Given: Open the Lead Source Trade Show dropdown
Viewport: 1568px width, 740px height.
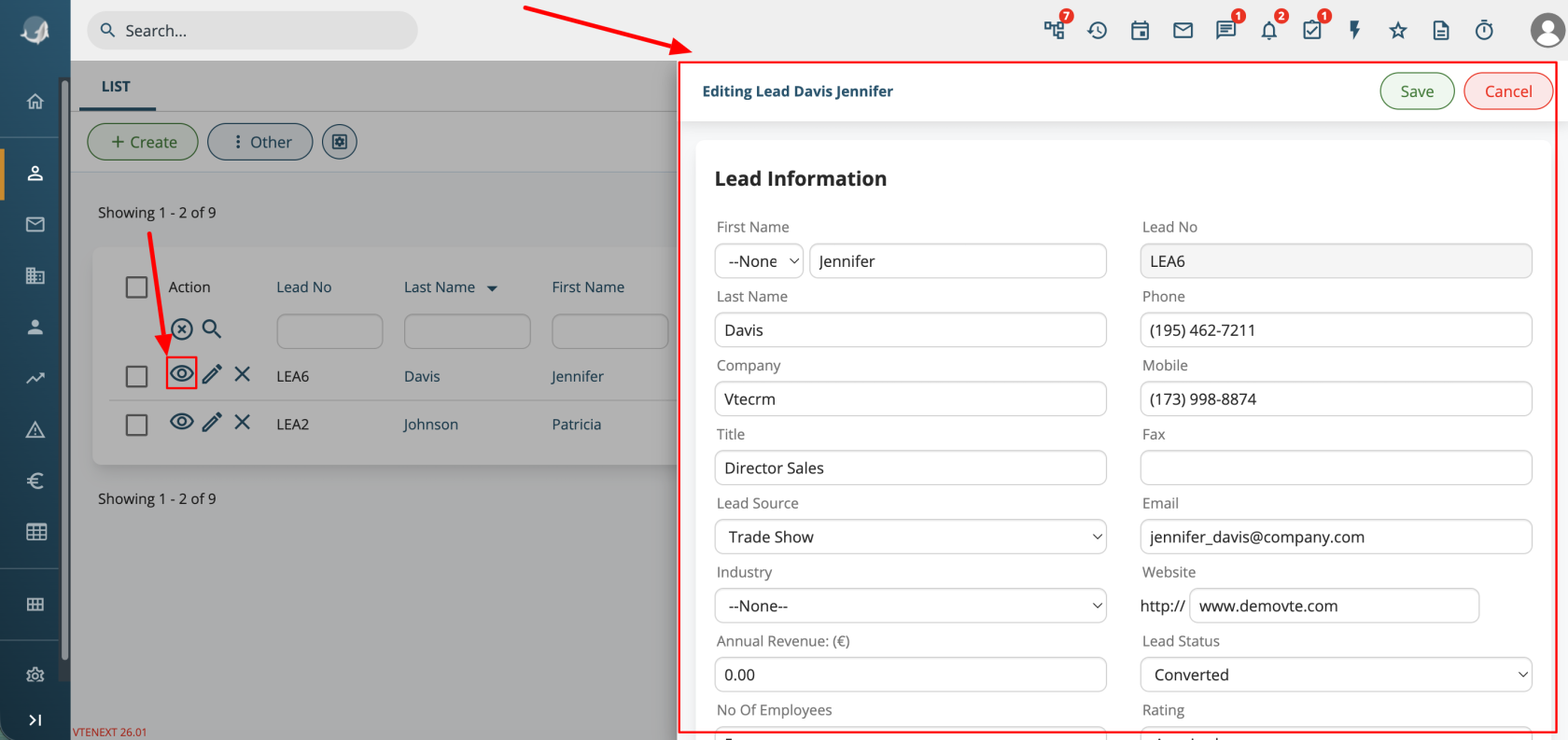Looking at the screenshot, I should click(911, 537).
